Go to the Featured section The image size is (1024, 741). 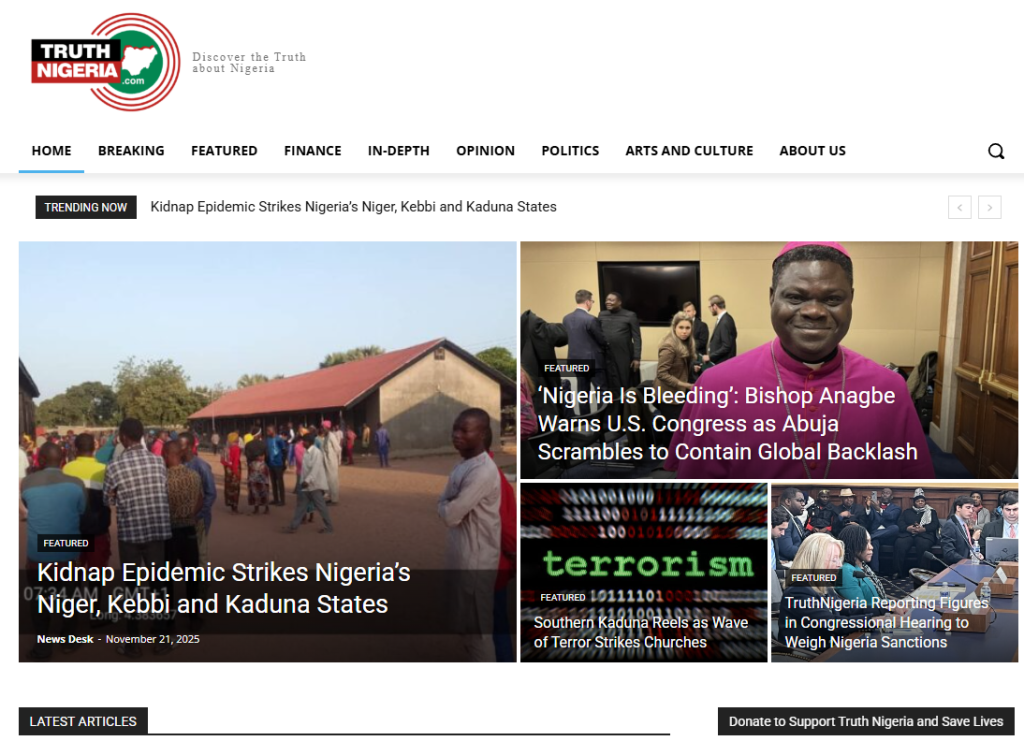coord(224,151)
